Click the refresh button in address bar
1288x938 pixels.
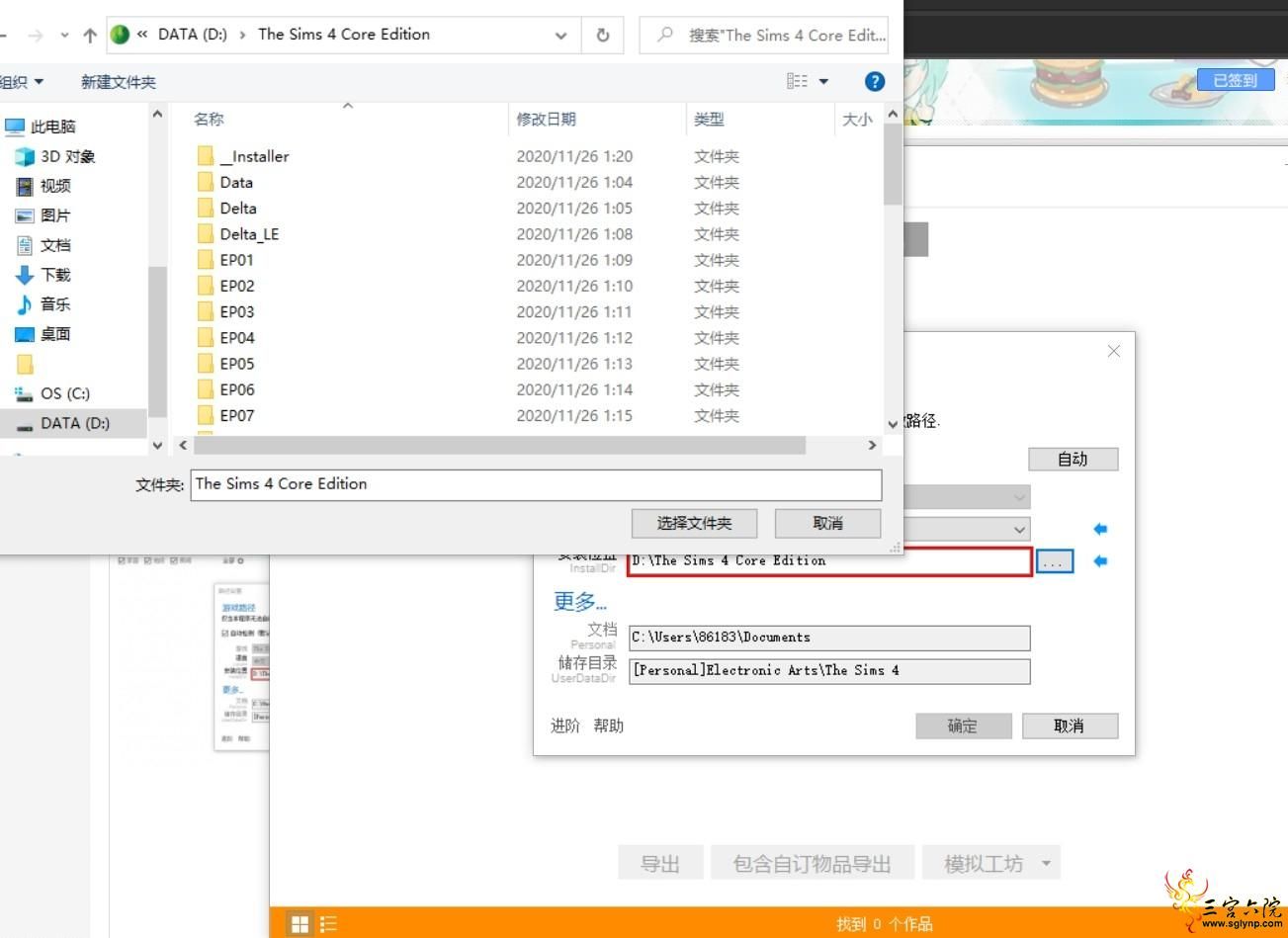603,35
